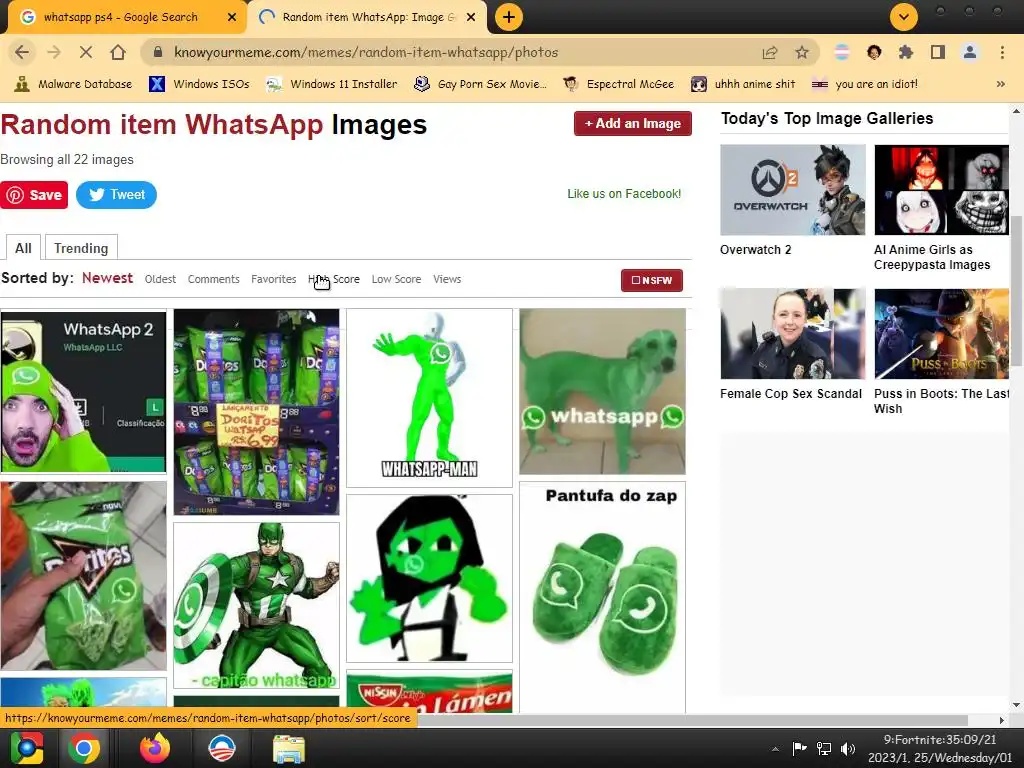
Task: Share this page via share icon
Action: [770, 52]
